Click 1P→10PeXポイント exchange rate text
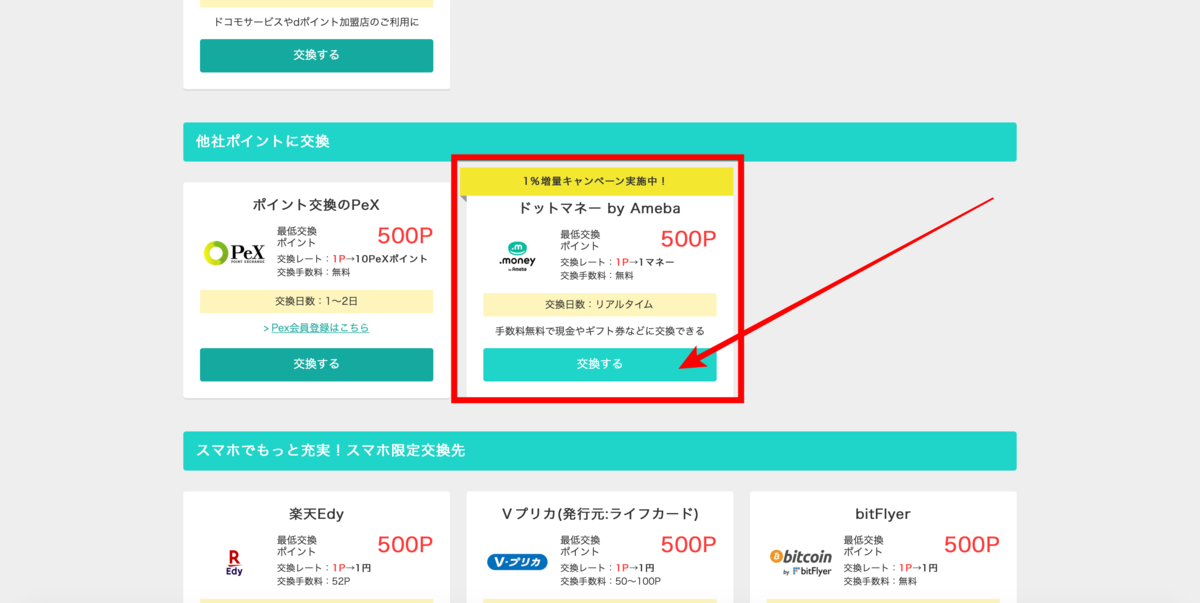Screen dimensions: 1200x603 (380, 259)
